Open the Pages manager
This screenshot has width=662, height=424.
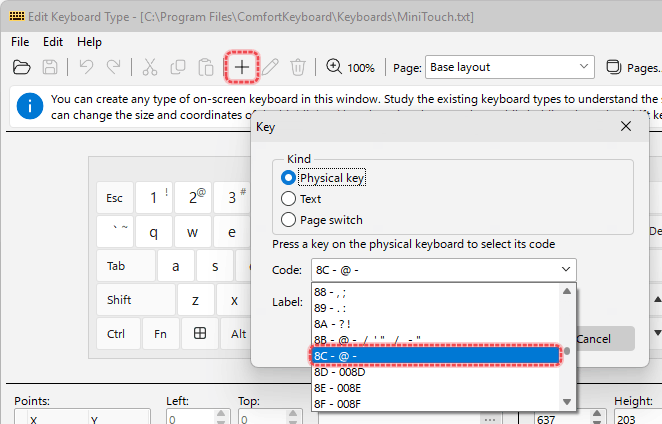[632, 68]
